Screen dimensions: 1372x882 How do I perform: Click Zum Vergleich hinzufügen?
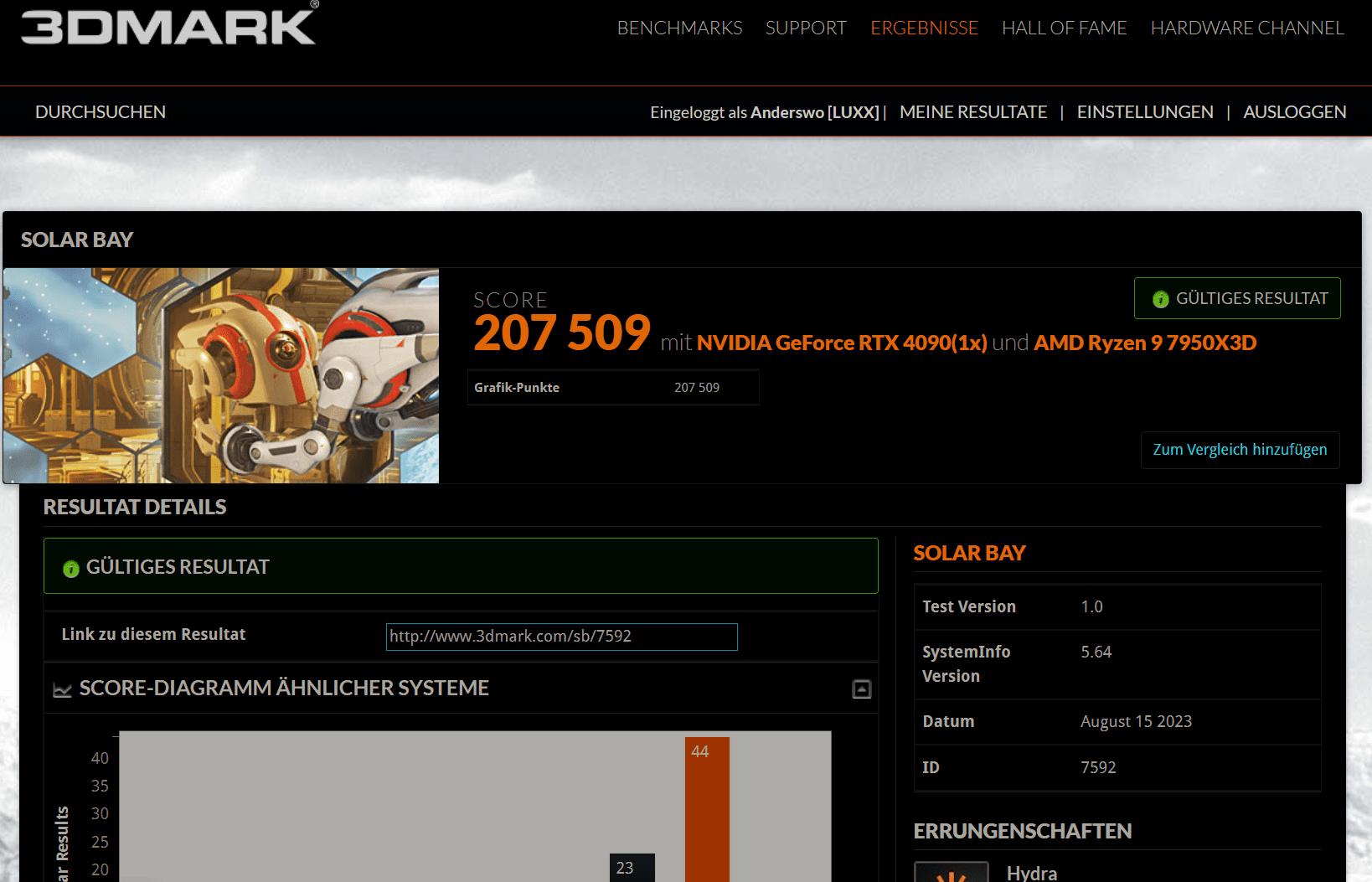pyautogui.click(x=1240, y=450)
